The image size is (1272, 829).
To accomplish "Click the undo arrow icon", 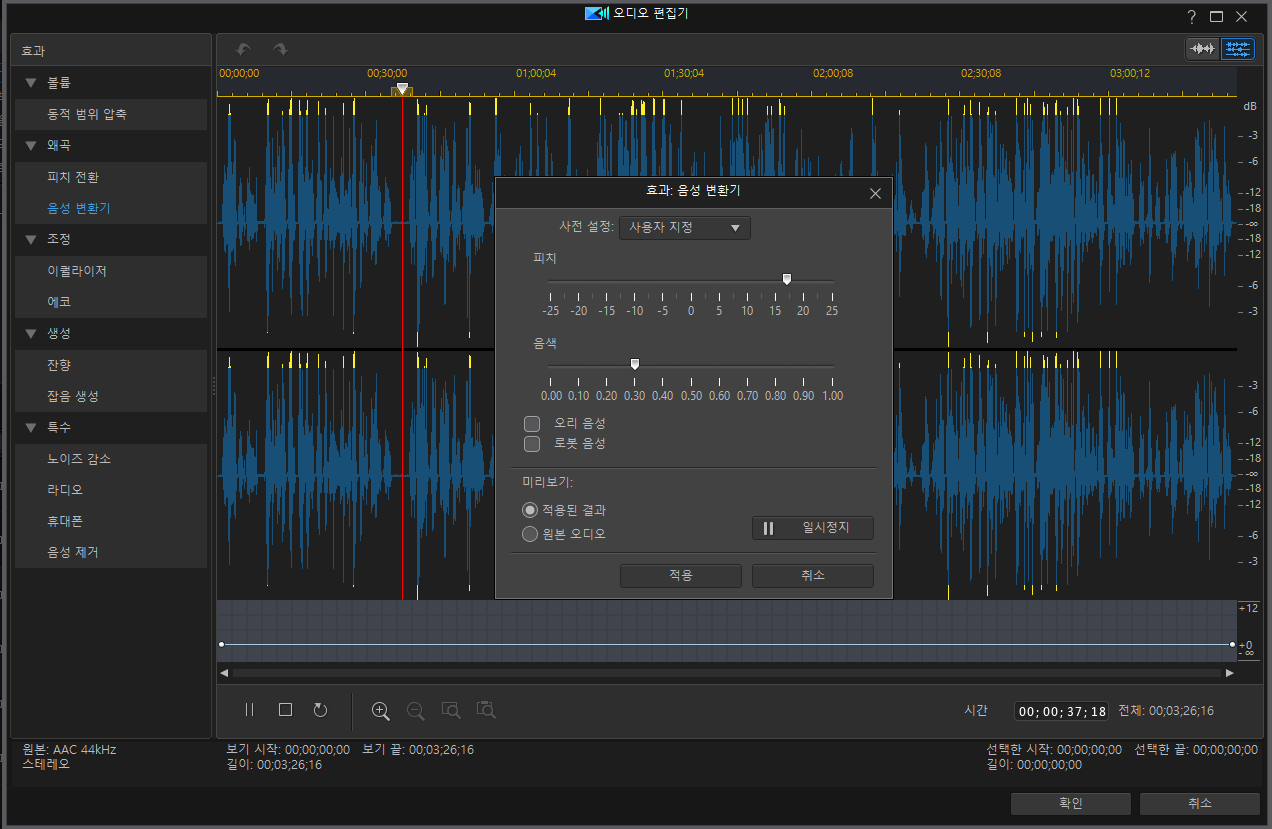I will (x=243, y=49).
